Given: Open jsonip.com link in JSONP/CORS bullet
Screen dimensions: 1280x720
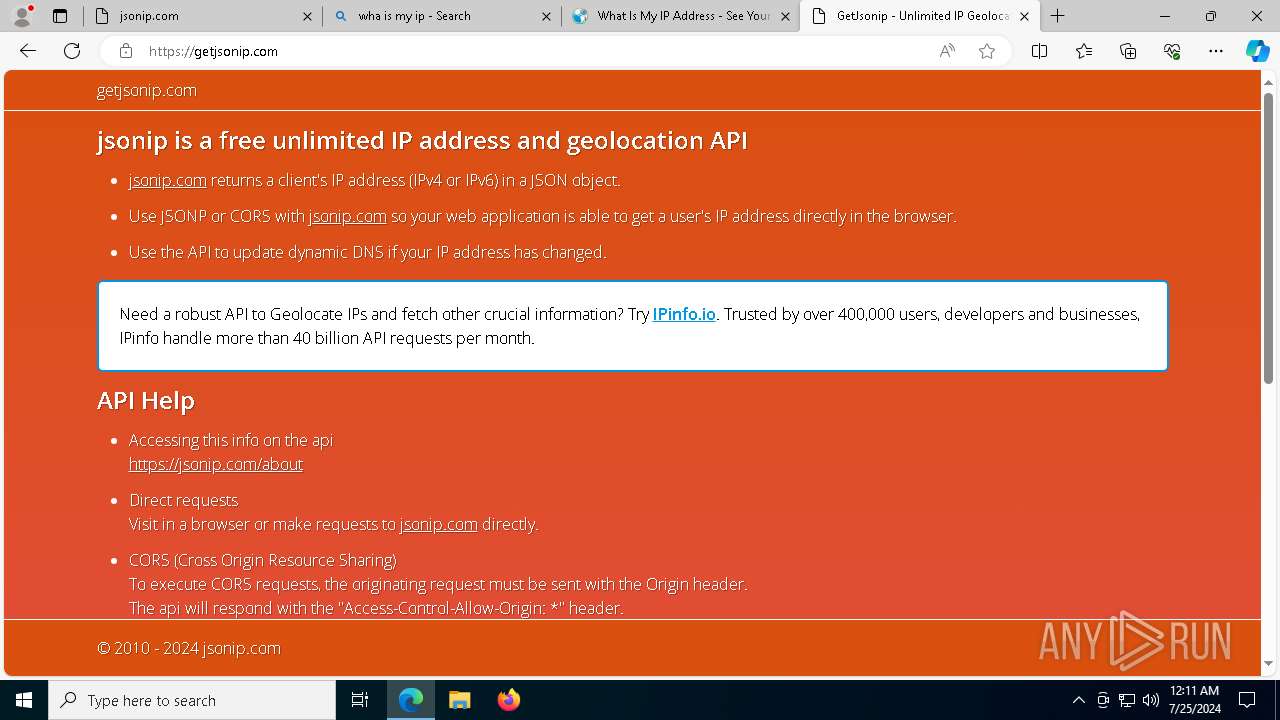Looking at the screenshot, I should tap(347, 216).
